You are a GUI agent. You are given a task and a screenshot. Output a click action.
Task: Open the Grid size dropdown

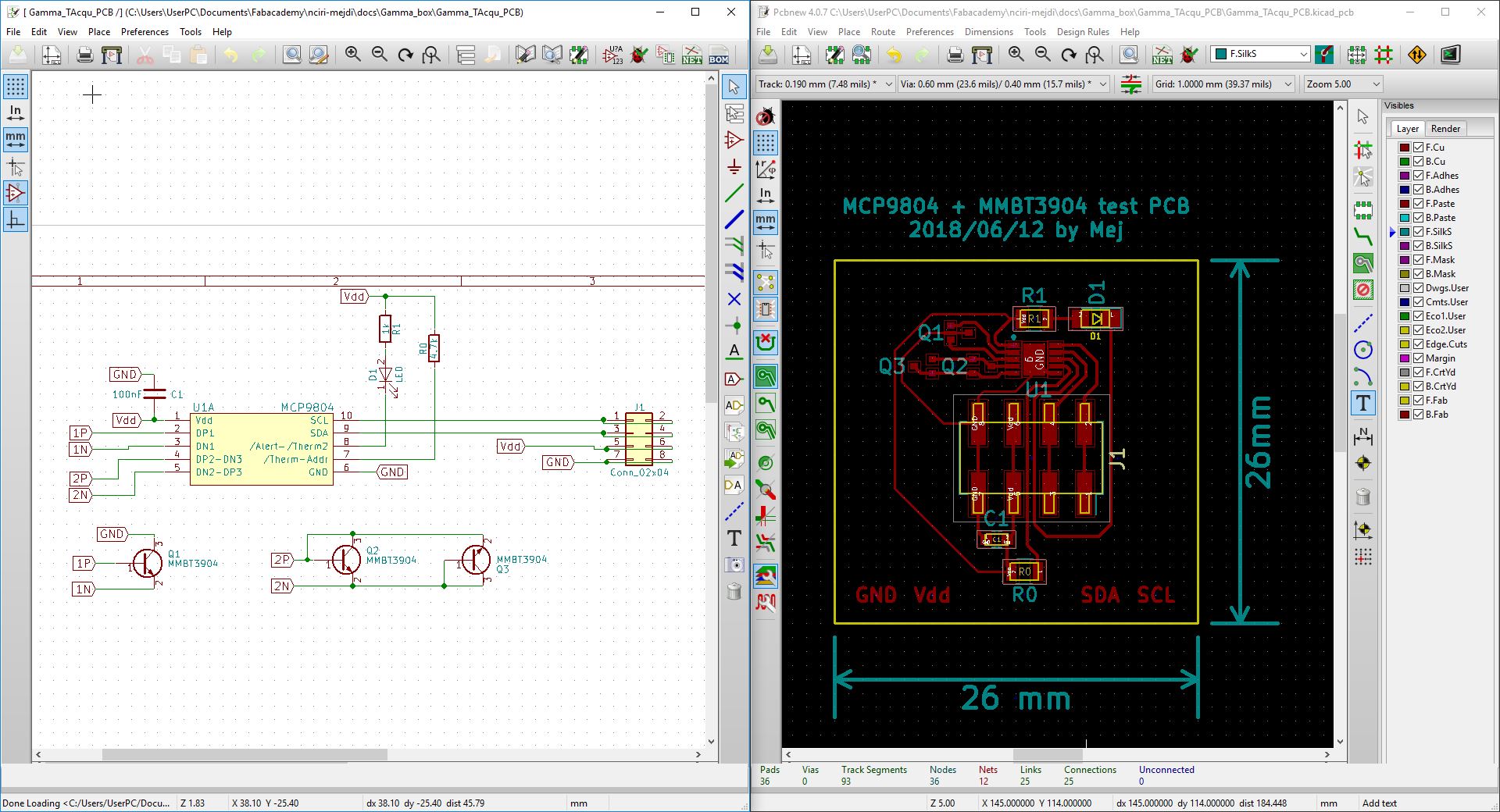pos(1224,84)
